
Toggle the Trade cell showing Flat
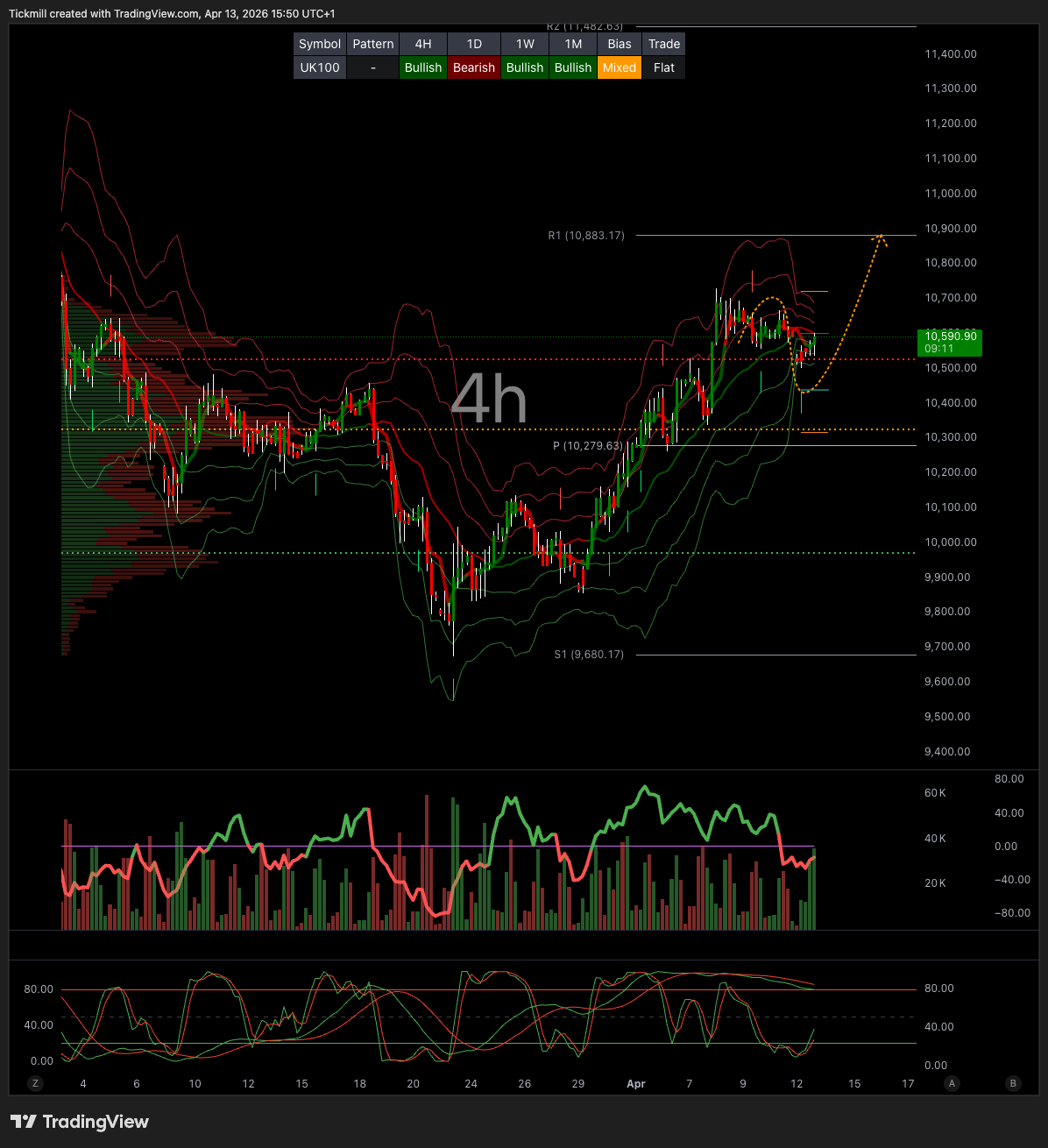[x=663, y=67]
